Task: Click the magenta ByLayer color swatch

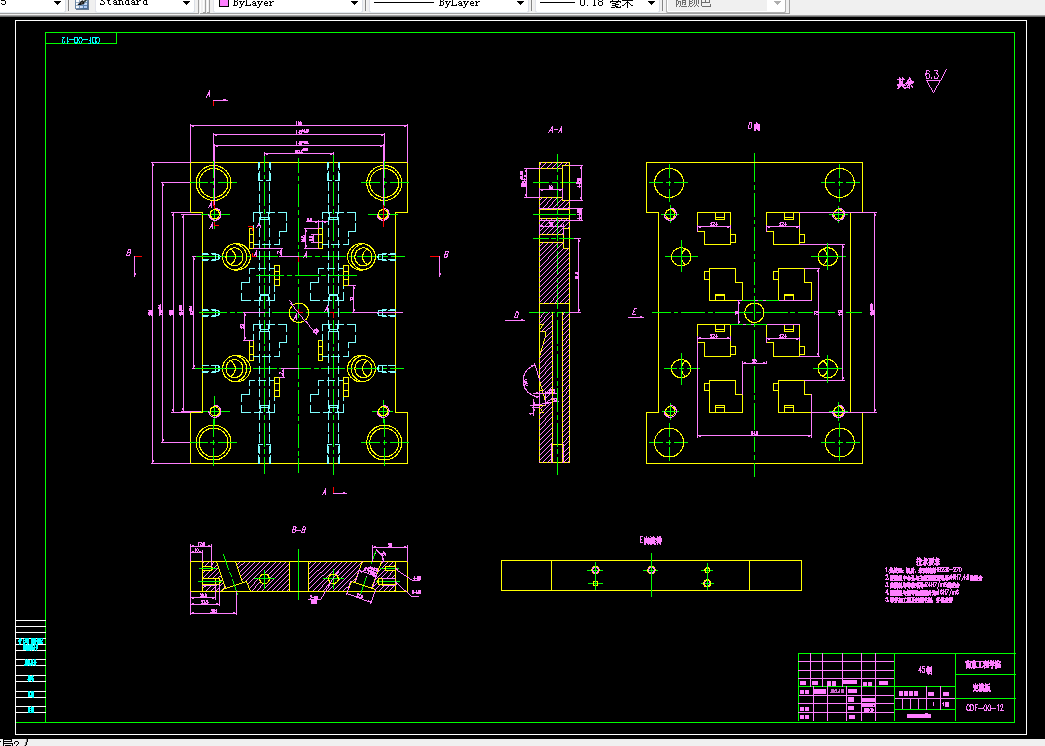Action: click(x=224, y=3)
